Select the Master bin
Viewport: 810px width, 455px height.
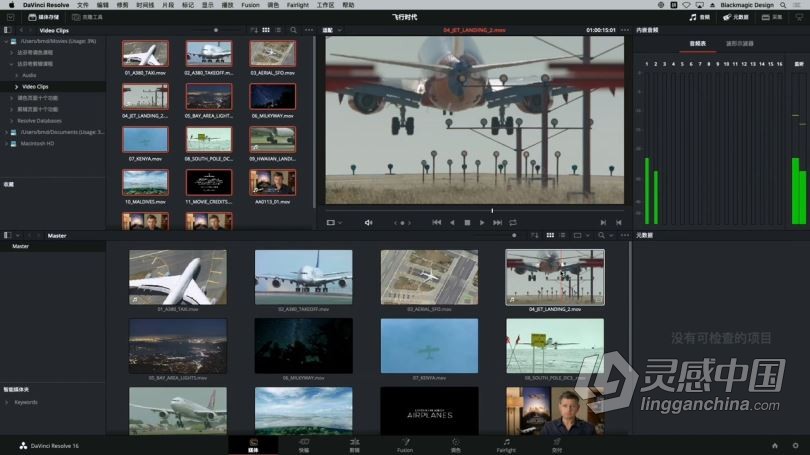click(53, 246)
